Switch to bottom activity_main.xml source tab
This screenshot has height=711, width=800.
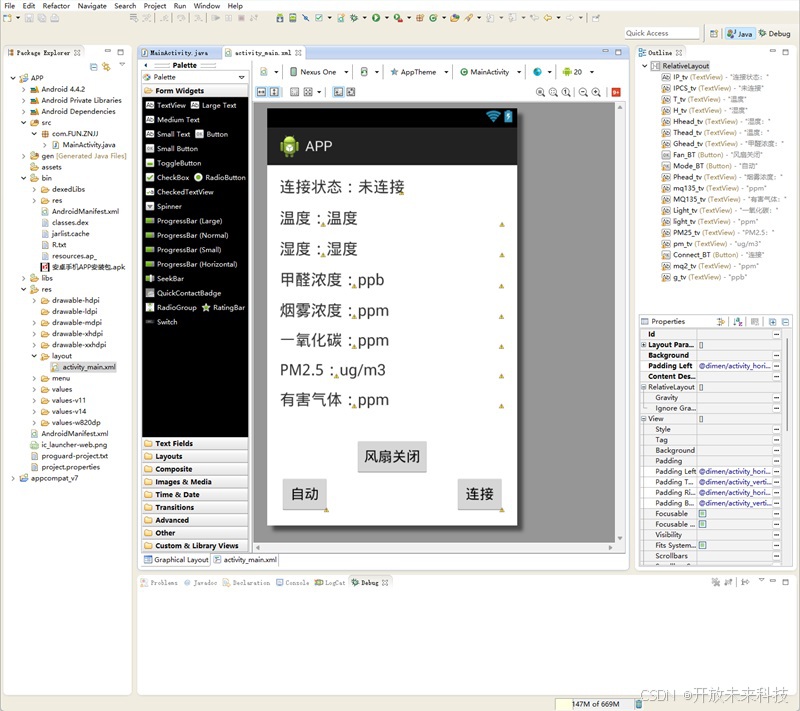[x=245, y=560]
